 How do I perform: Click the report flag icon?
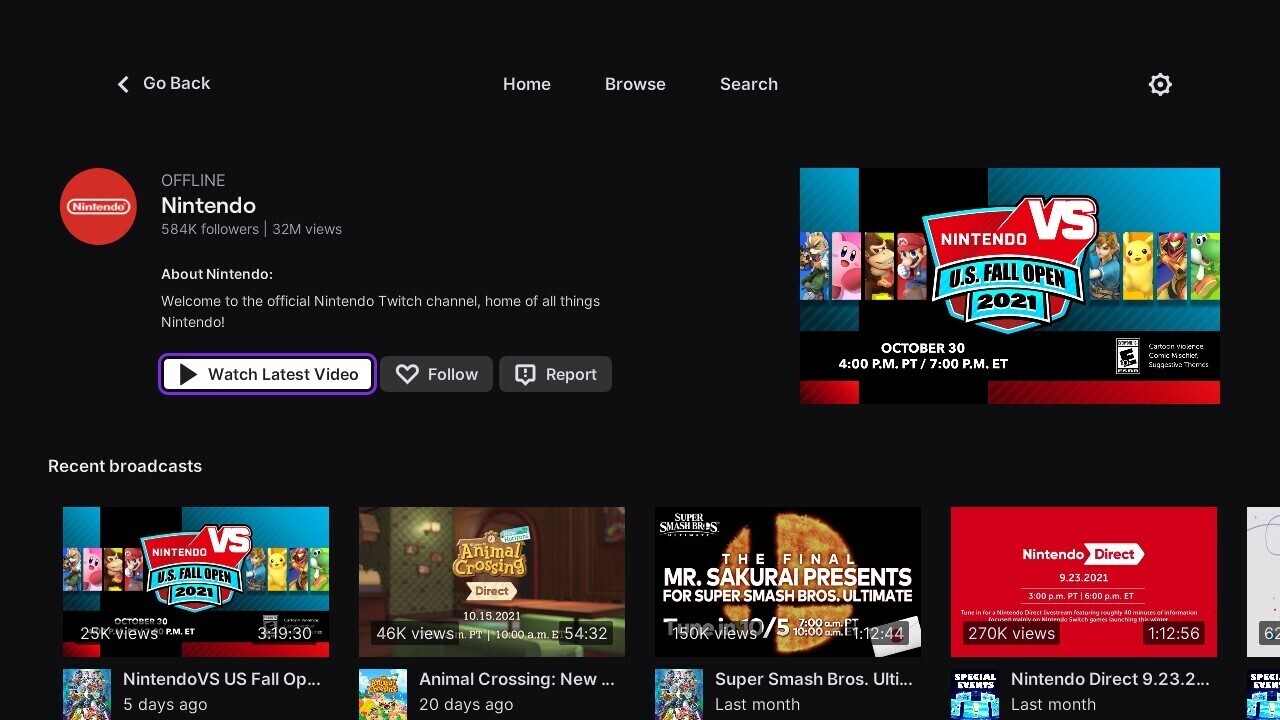(x=525, y=373)
